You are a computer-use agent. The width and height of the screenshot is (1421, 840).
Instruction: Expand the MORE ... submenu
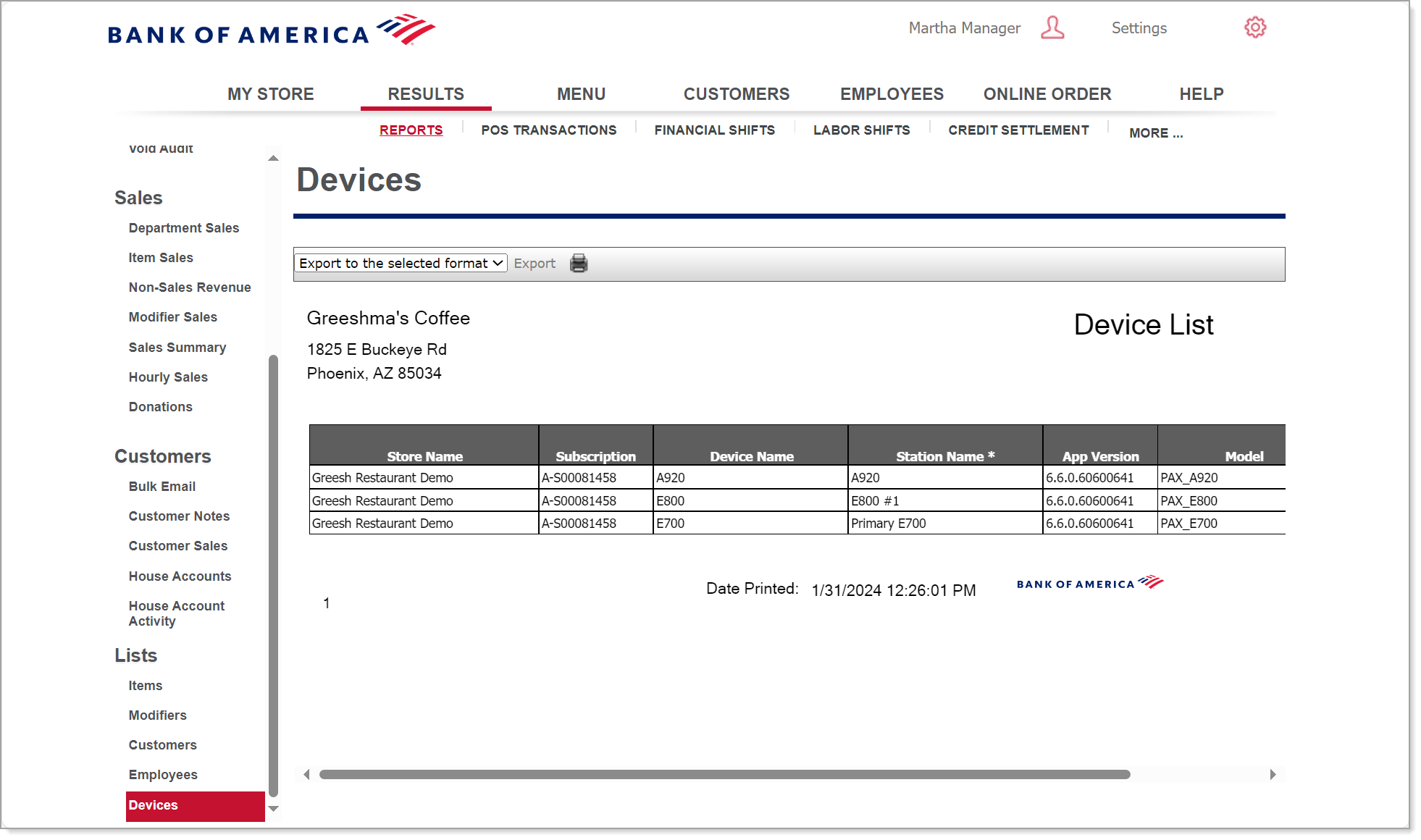point(1156,133)
